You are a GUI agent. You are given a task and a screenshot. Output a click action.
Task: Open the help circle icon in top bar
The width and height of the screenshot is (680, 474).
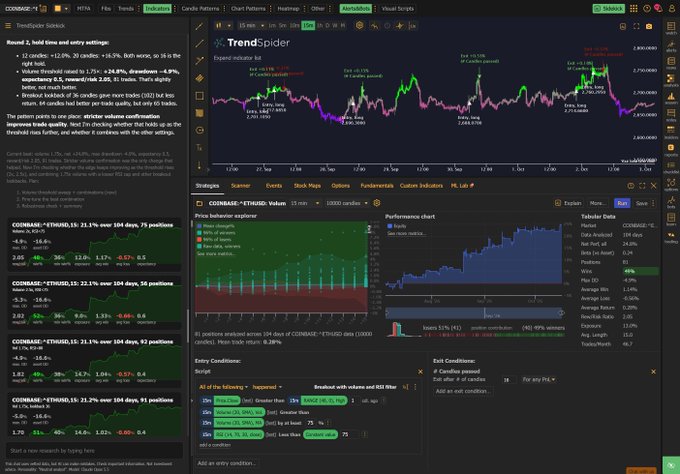pyautogui.click(x=647, y=8)
